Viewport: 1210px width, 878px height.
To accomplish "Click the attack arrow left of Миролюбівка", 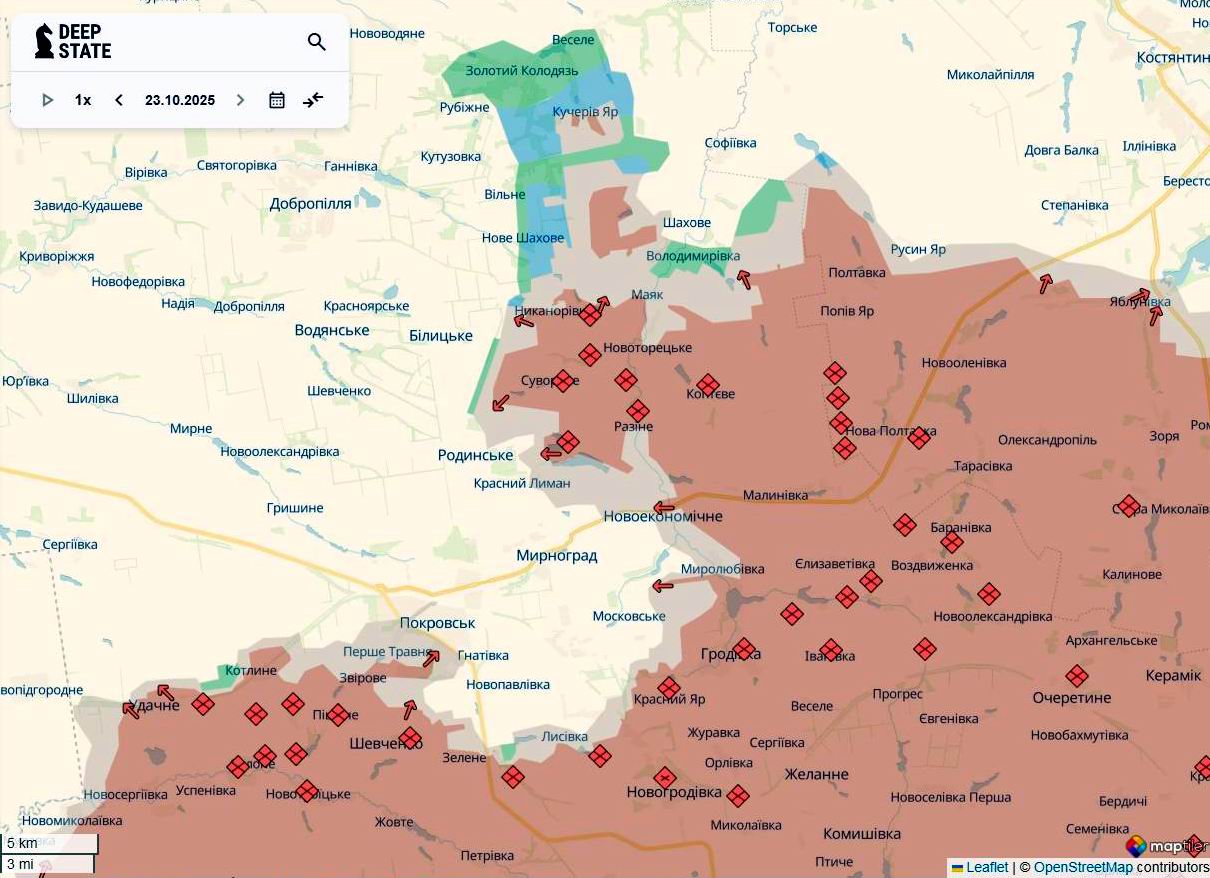I will [662, 586].
